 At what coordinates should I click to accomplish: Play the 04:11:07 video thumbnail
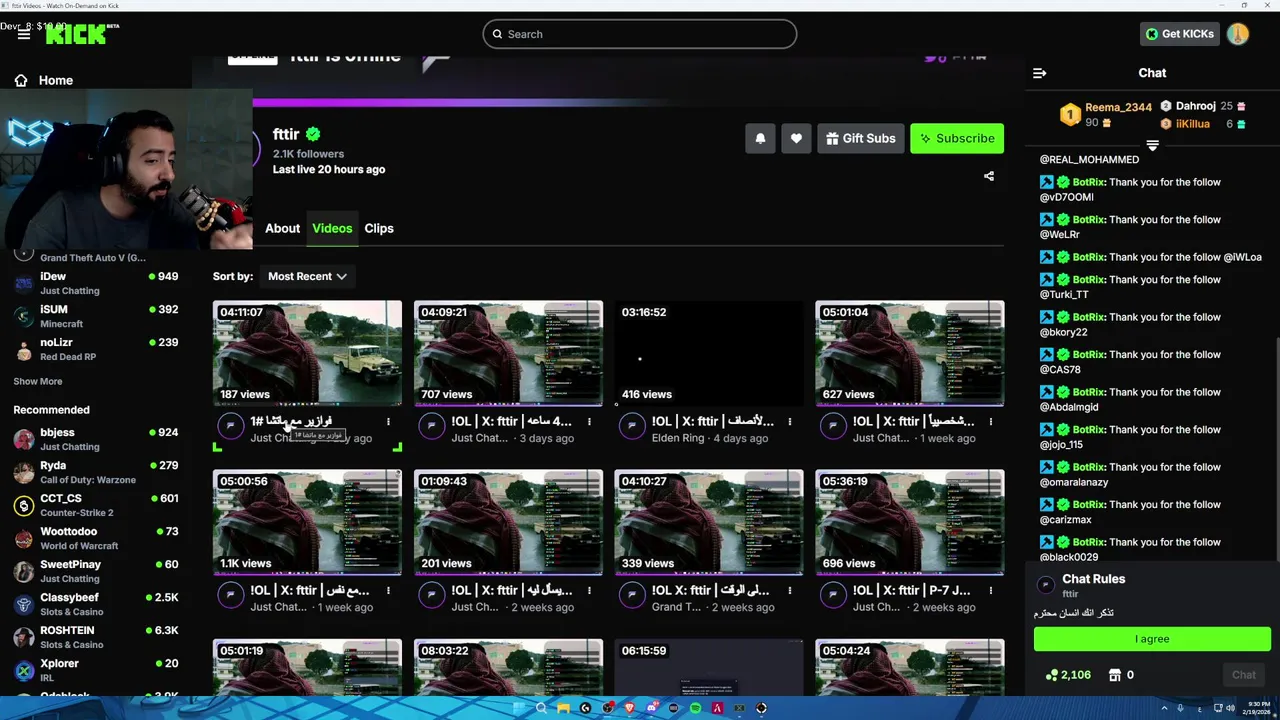(307, 353)
